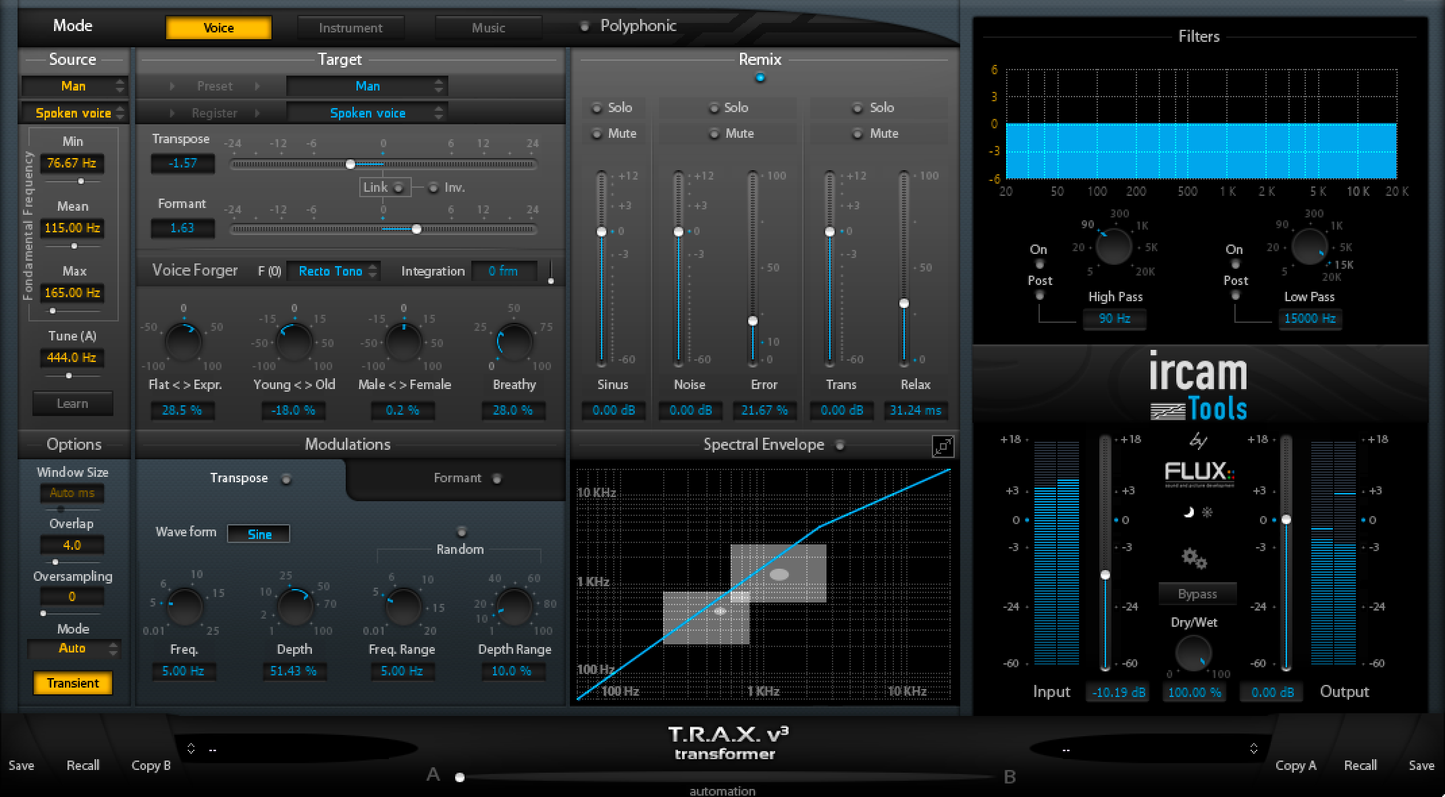The width and height of the screenshot is (1445, 797).
Task: Adjust the Dry/Wet knob
Action: click(1194, 655)
